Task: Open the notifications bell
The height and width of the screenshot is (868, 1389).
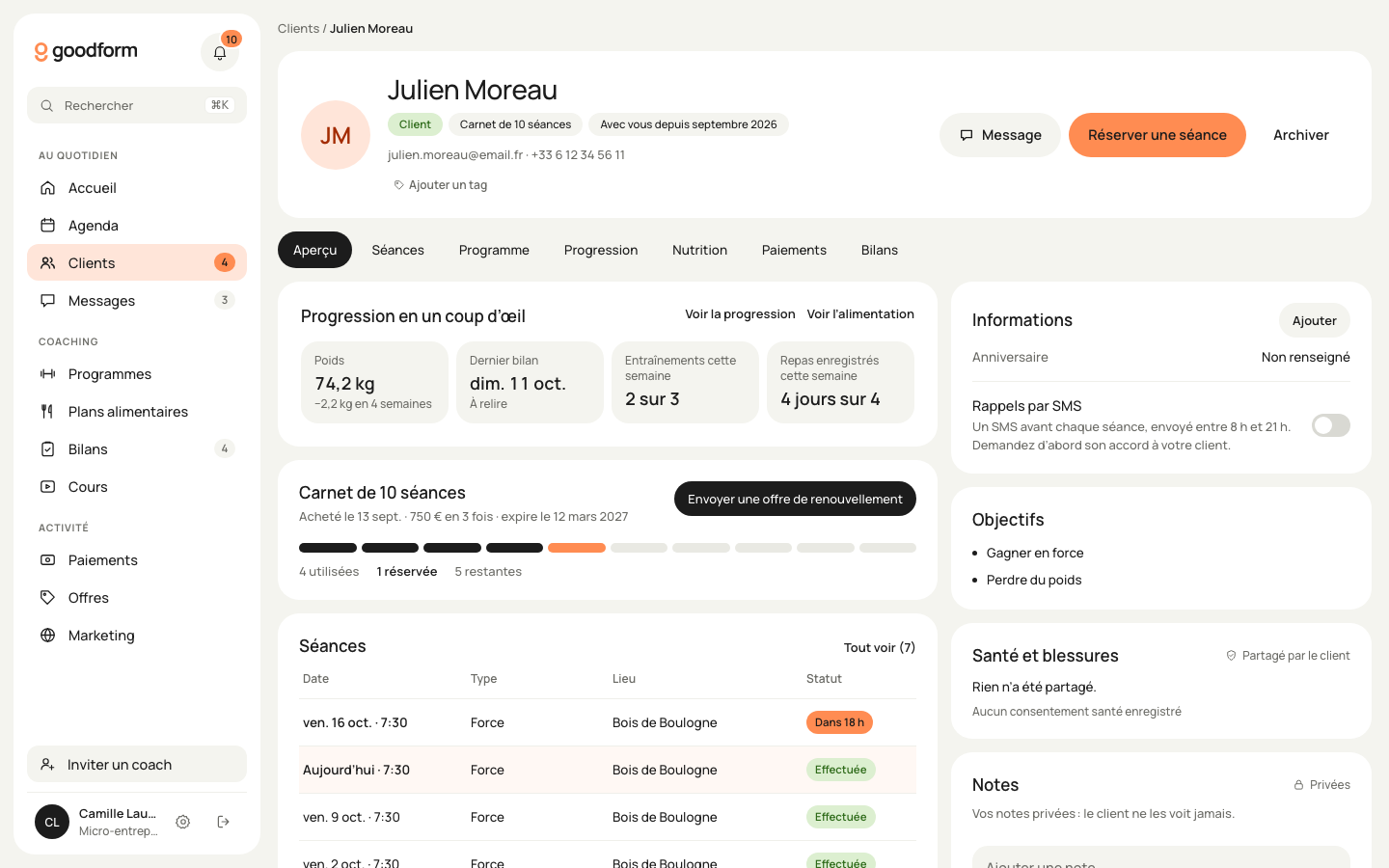Action: pos(220,52)
